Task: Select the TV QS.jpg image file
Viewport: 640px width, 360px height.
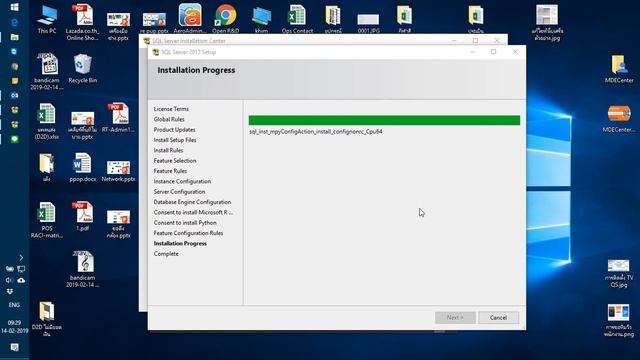Action: click(x=619, y=273)
